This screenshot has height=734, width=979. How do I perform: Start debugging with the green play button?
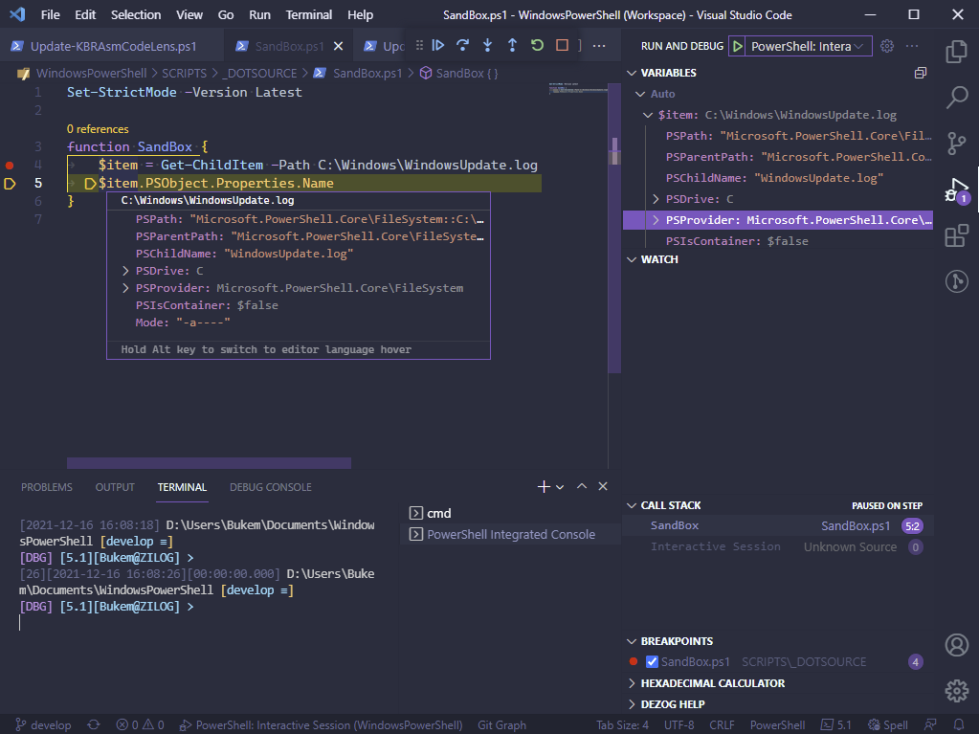tap(738, 46)
